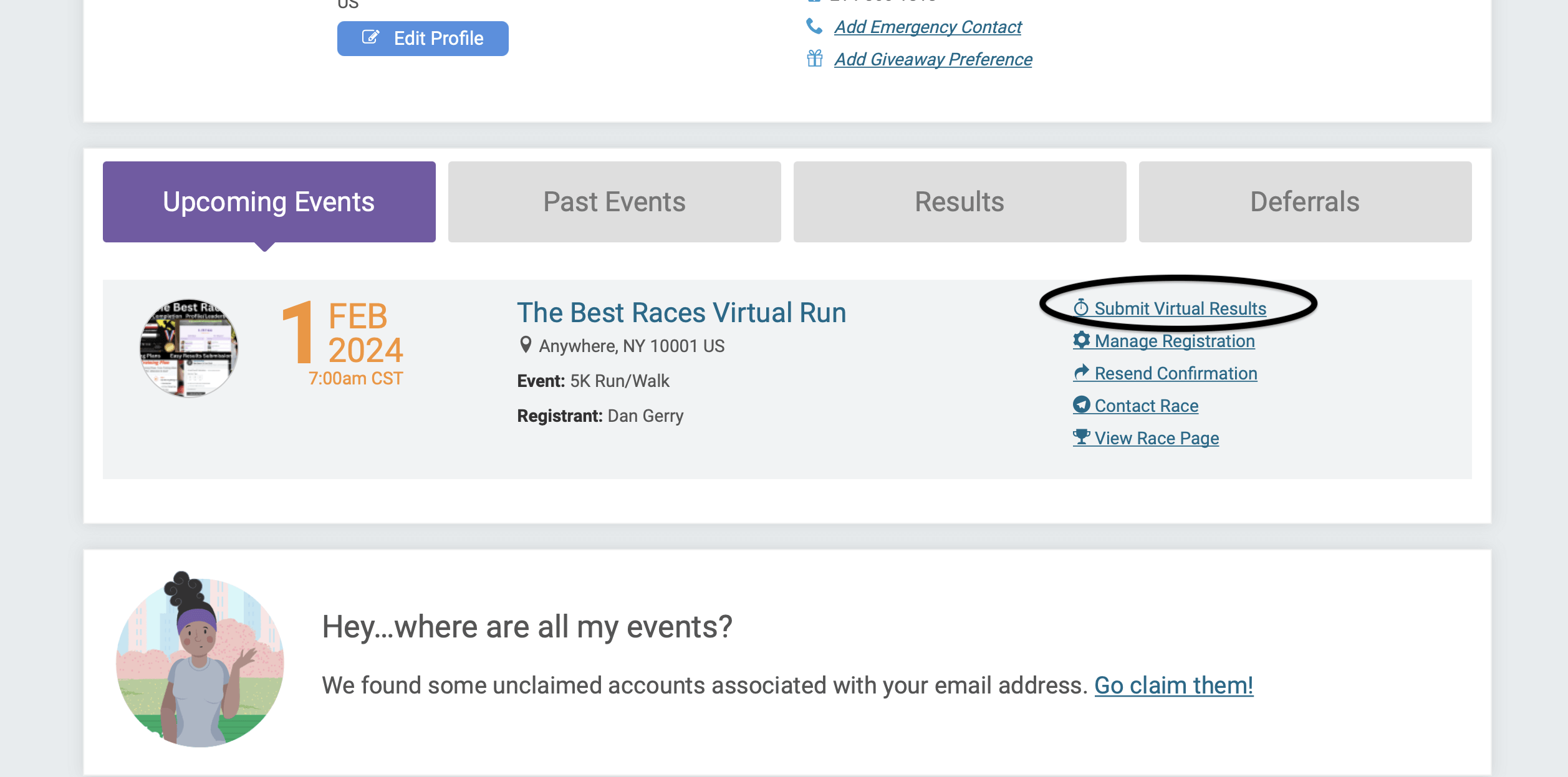Click the gear icon next to Manage Registration
This screenshot has height=777, width=1568.
[1082, 340]
